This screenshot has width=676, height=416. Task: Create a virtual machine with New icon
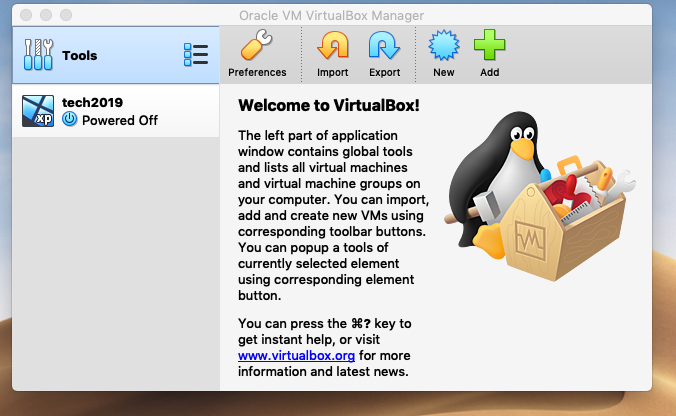444,45
